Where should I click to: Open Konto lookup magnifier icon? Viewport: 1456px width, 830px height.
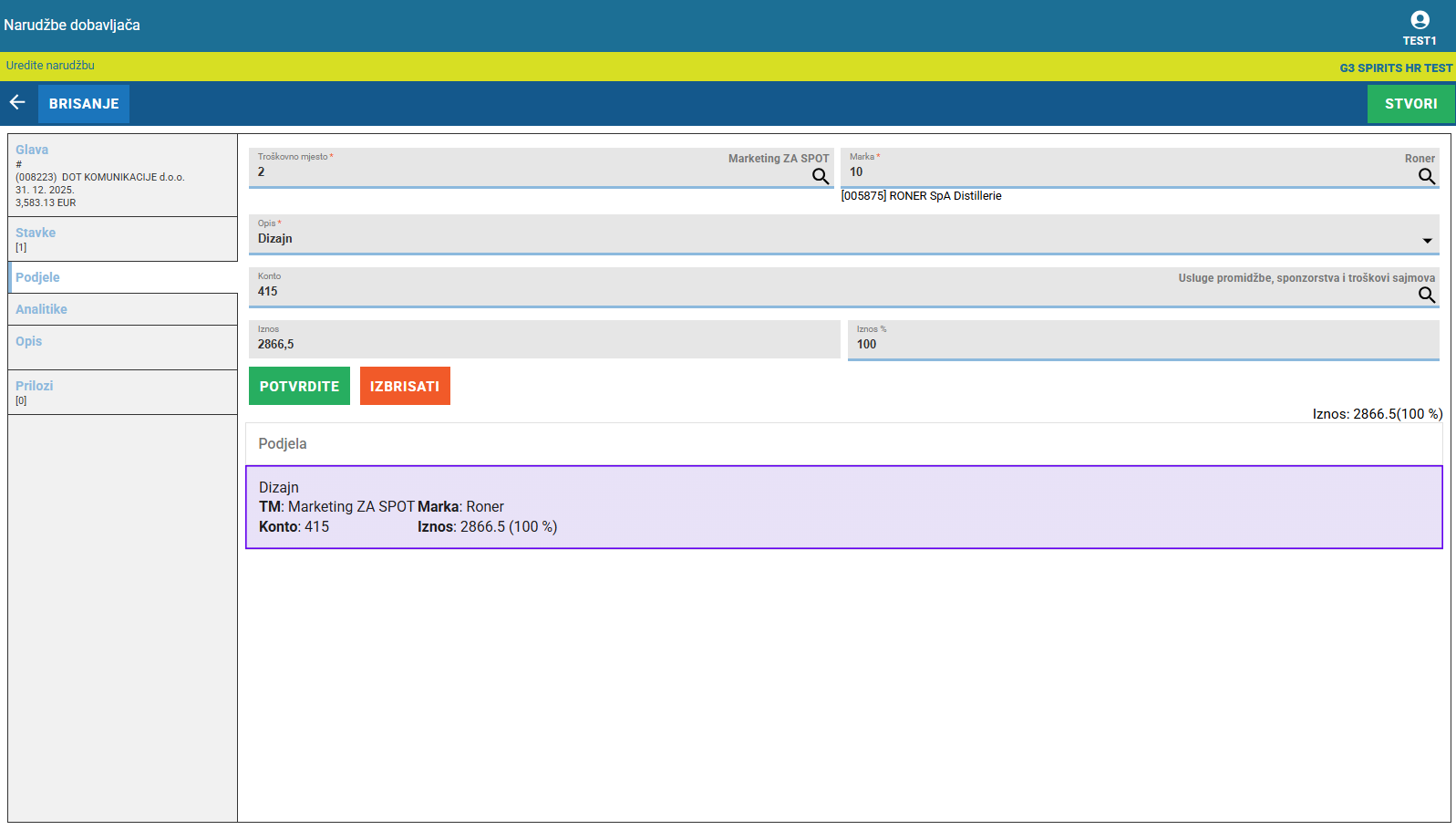(1426, 295)
